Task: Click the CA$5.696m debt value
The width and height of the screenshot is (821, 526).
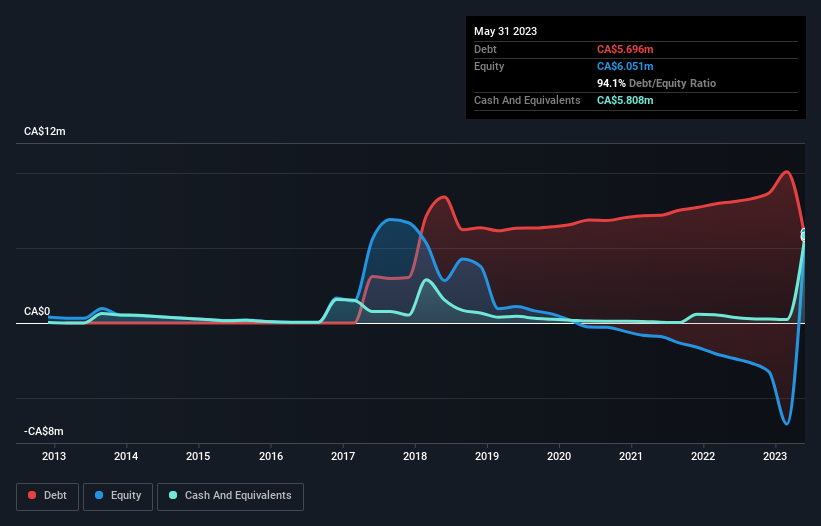Action: (625, 49)
